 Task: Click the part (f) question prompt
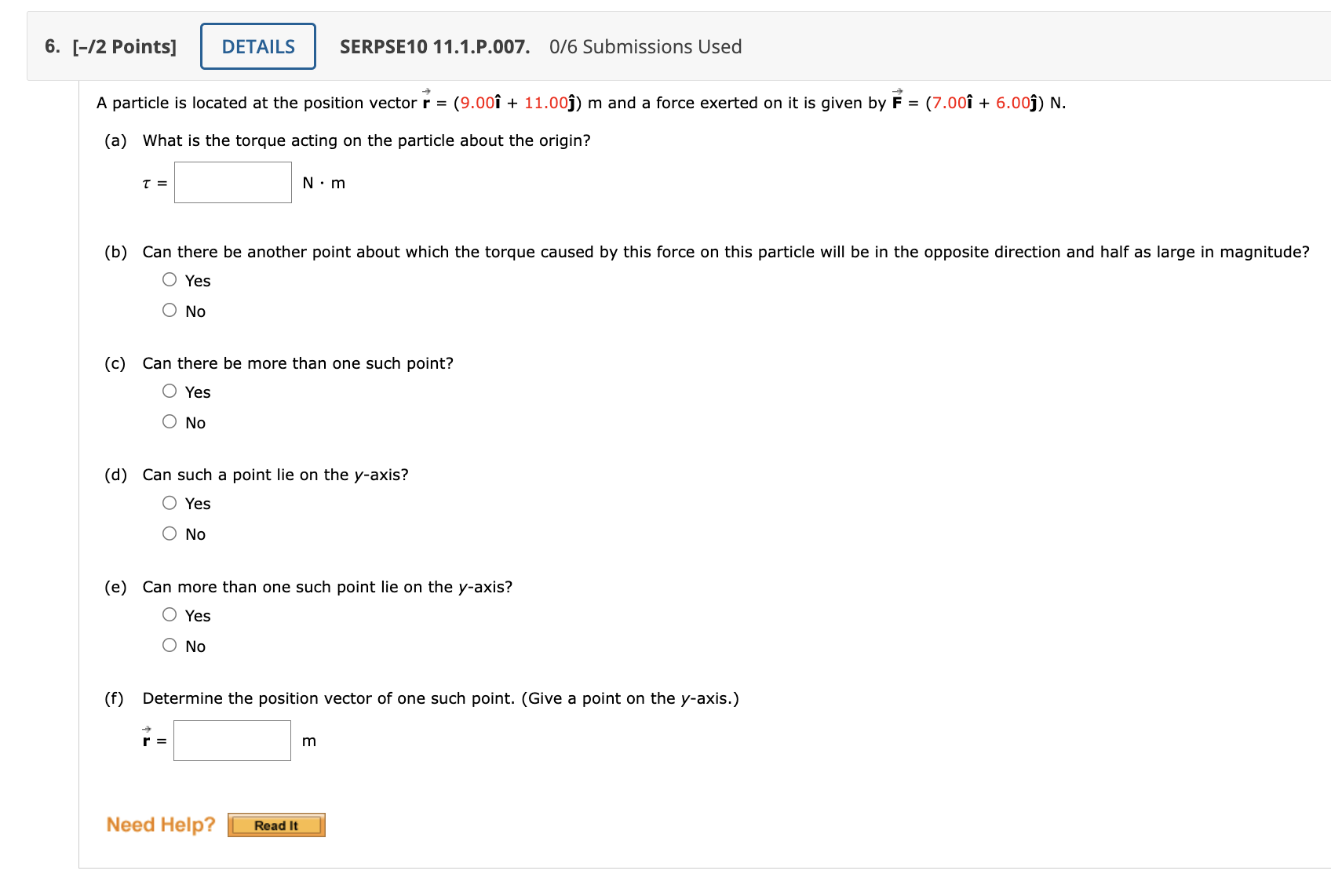(x=439, y=697)
